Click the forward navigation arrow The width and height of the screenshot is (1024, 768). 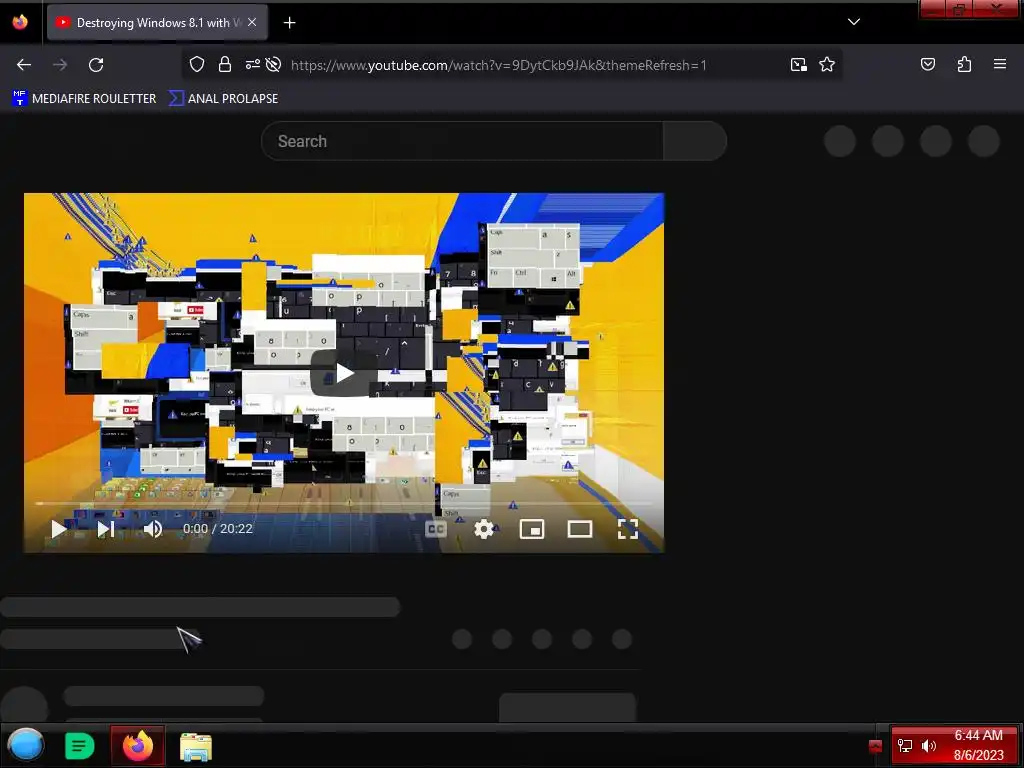(60, 65)
